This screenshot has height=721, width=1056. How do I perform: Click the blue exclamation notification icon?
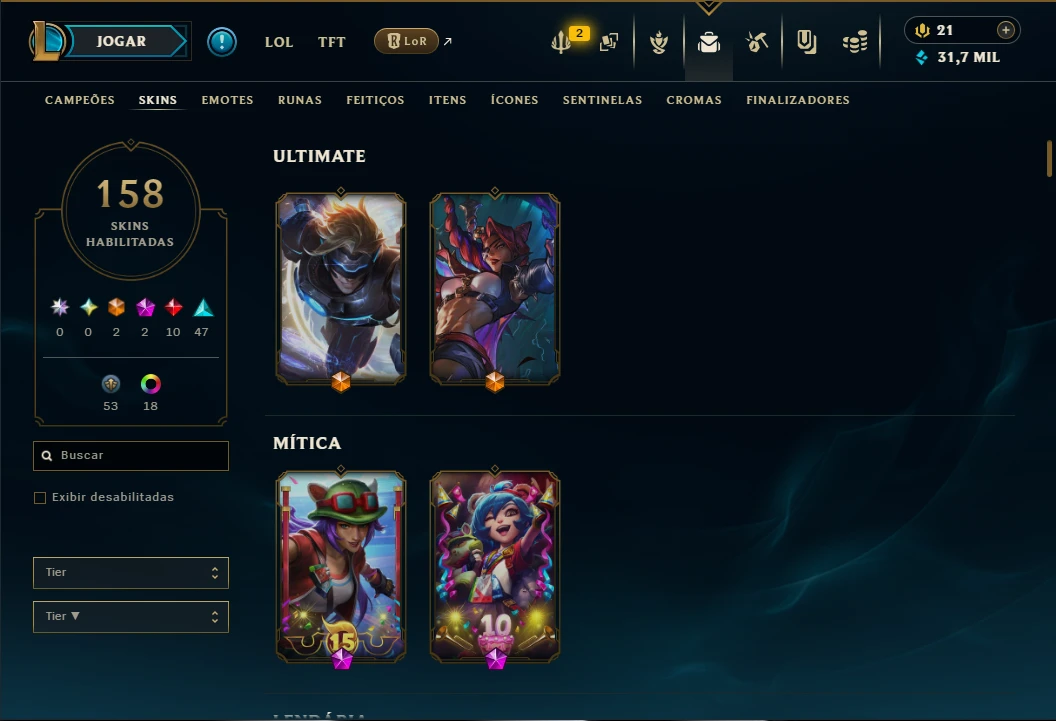pos(222,42)
